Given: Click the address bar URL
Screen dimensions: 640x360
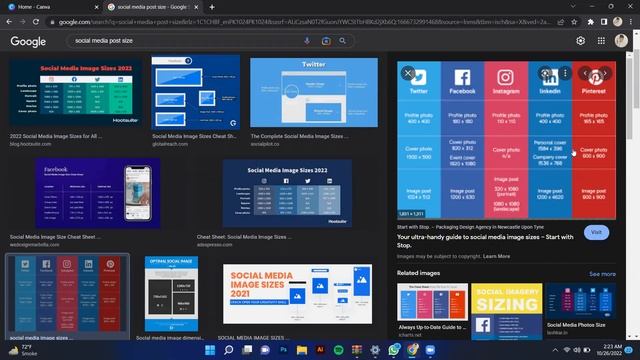Looking at the screenshot, I should (x=305, y=22).
